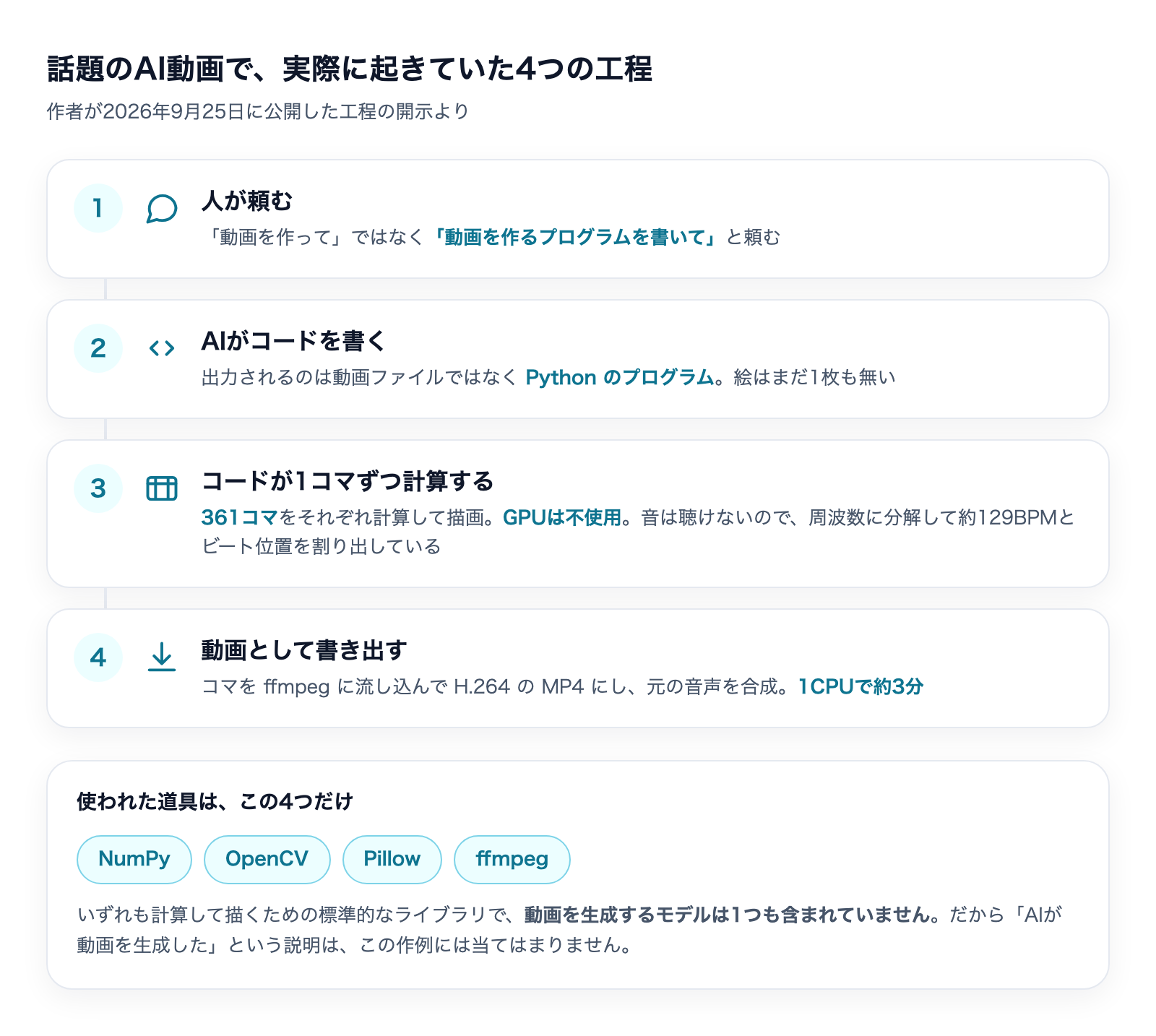Click the step number 1 circle badge
Viewport: 1156px width, 1036px height.
98,208
